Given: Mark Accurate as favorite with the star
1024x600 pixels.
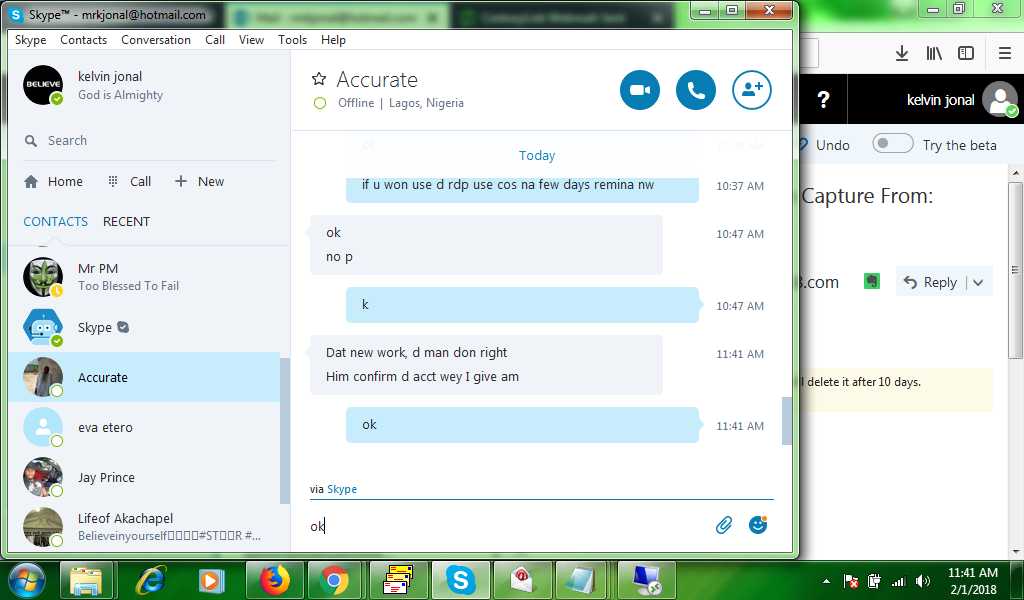Looking at the screenshot, I should tap(319, 80).
